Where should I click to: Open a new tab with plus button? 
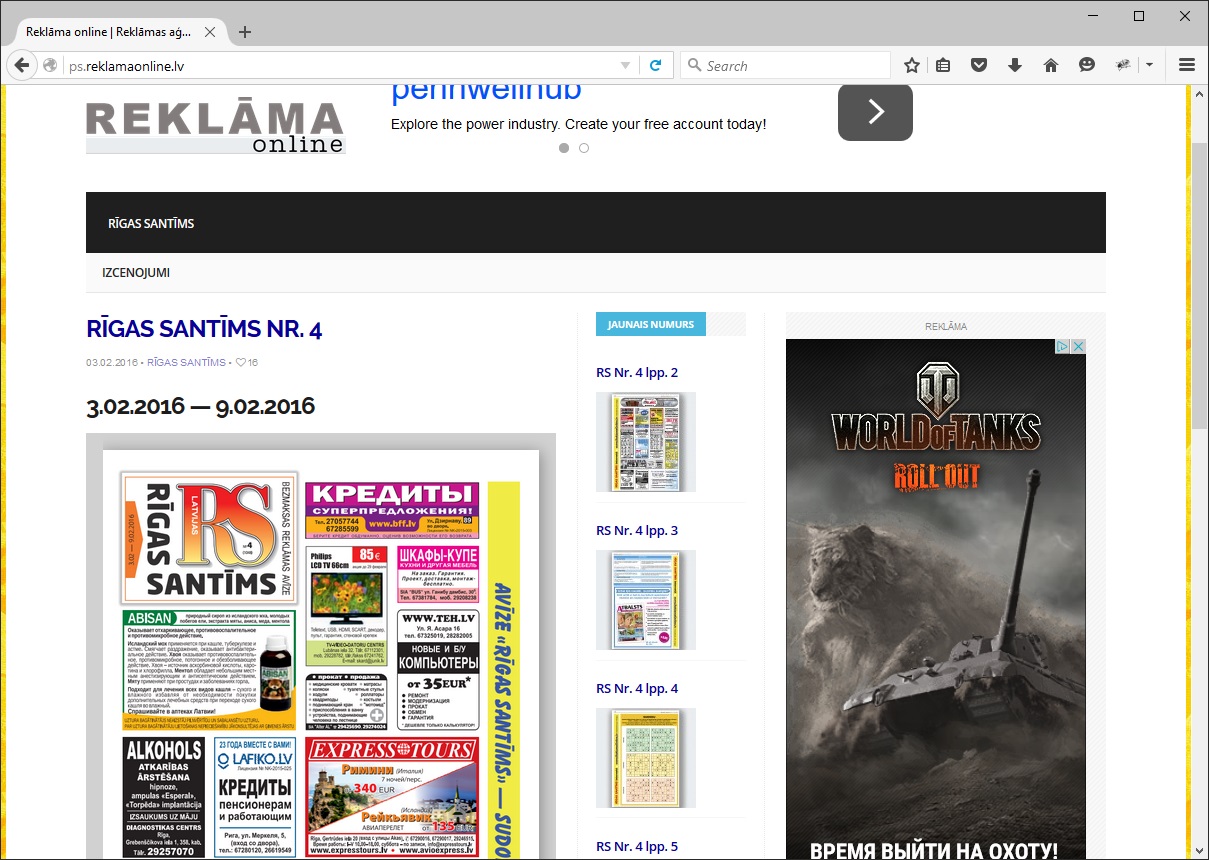[x=245, y=32]
